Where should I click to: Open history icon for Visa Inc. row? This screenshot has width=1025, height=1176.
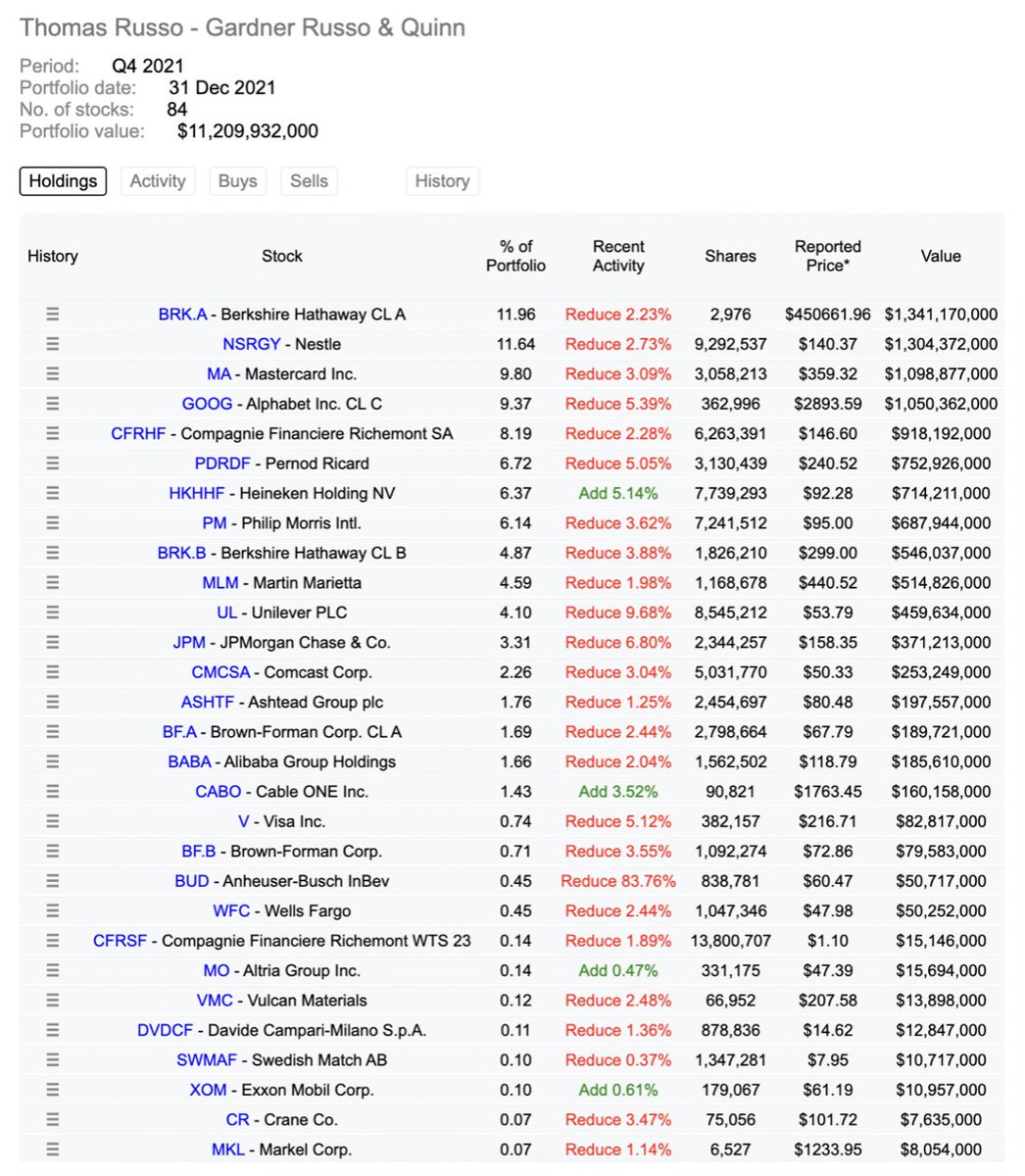coord(53,821)
